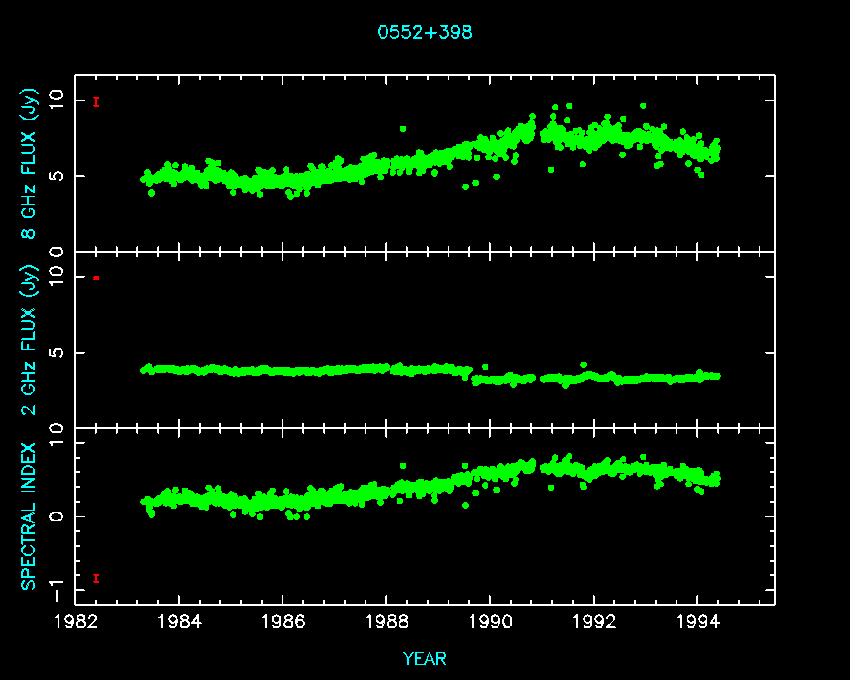The image size is (850, 680).
Task: Click the isolated 8 GHz outlier point near 1988
Action: tap(403, 129)
